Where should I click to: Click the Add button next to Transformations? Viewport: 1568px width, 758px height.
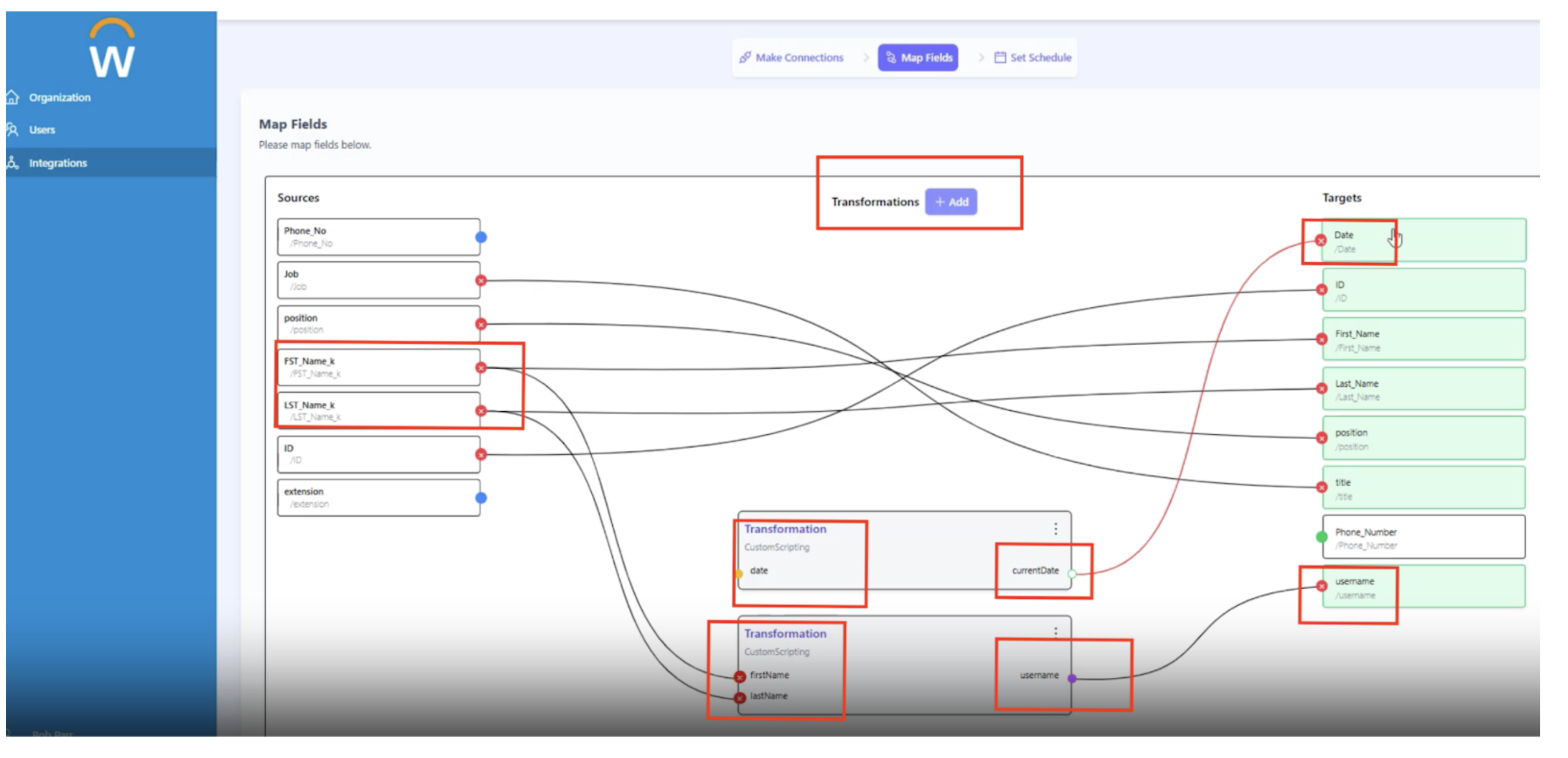click(x=951, y=201)
